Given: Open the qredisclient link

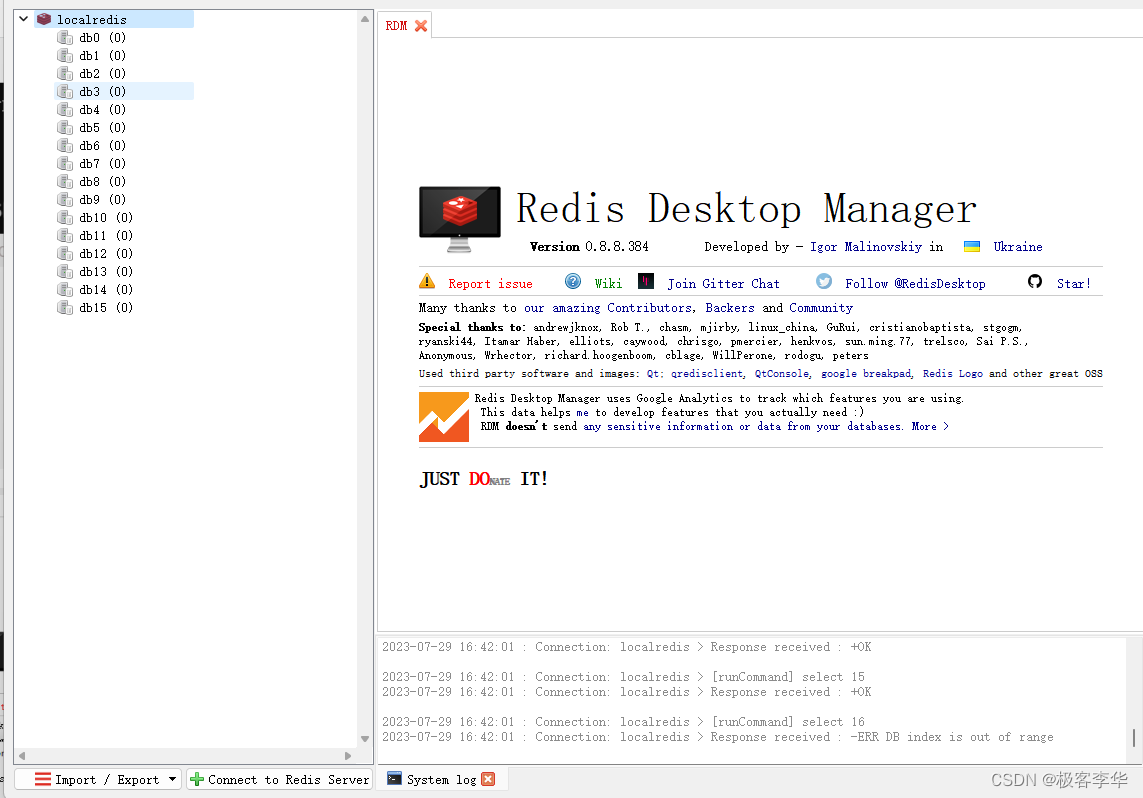Looking at the screenshot, I should 707,373.
